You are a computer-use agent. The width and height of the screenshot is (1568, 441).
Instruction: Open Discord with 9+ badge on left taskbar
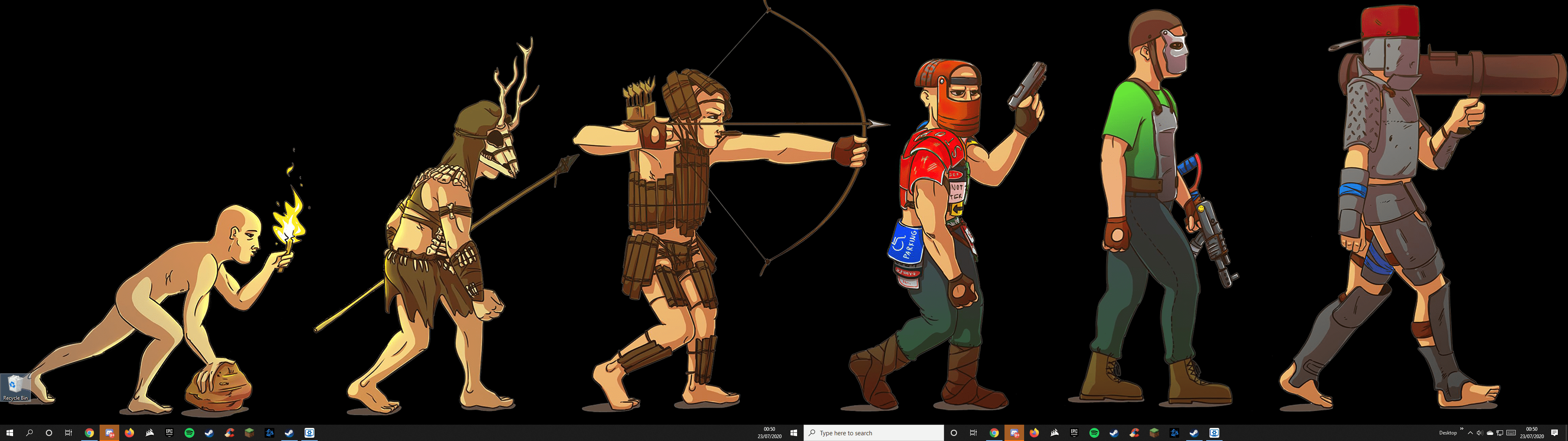click(109, 433)
